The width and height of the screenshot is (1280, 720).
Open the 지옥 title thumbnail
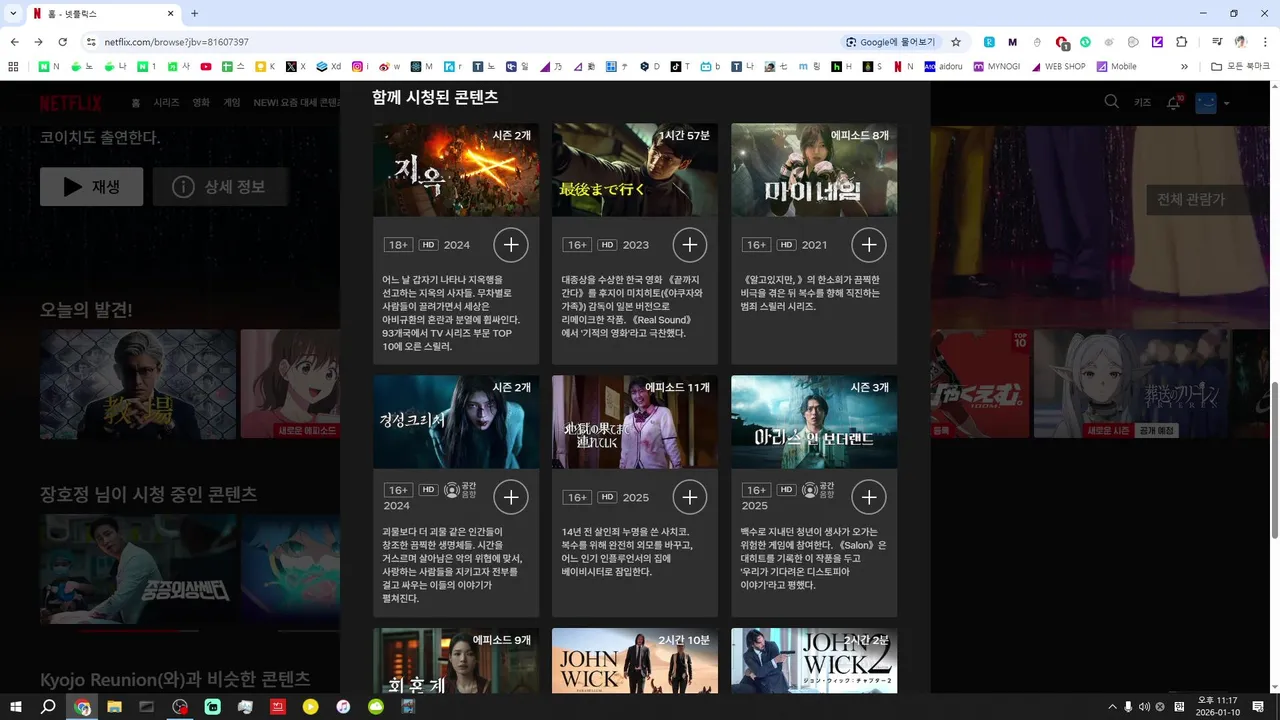456,170
